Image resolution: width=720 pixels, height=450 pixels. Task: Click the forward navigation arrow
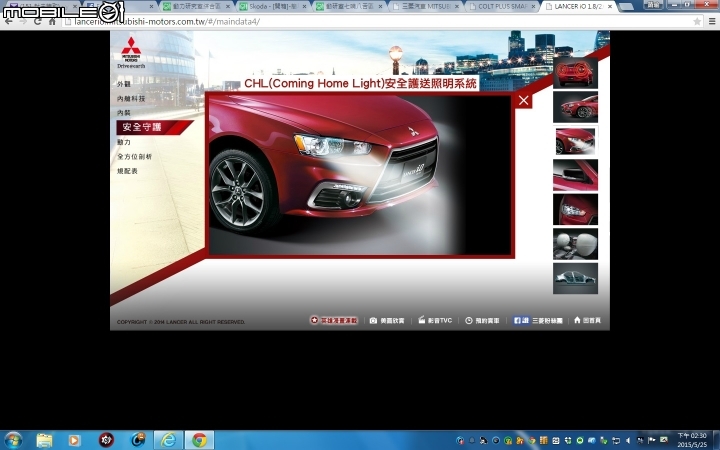pyautogui.click(x=23, y=21)
